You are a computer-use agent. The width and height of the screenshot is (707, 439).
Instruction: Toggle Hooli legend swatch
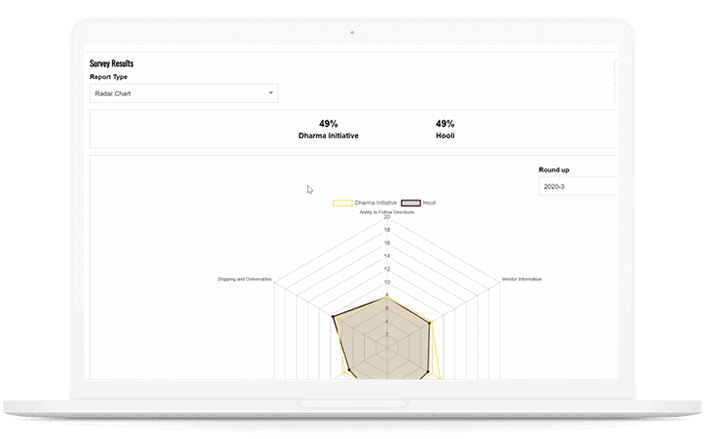[411, 203]
